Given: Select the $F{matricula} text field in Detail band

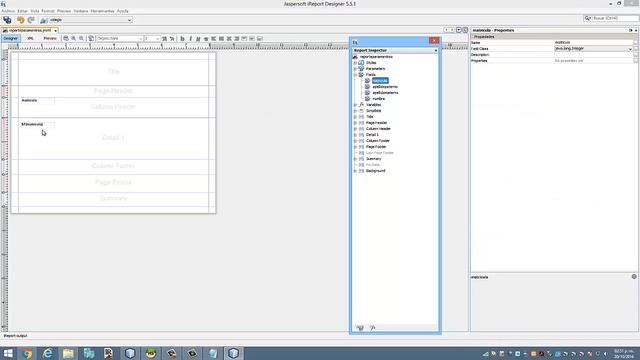Looking at the screenshot, I should [x=37, y=124].
